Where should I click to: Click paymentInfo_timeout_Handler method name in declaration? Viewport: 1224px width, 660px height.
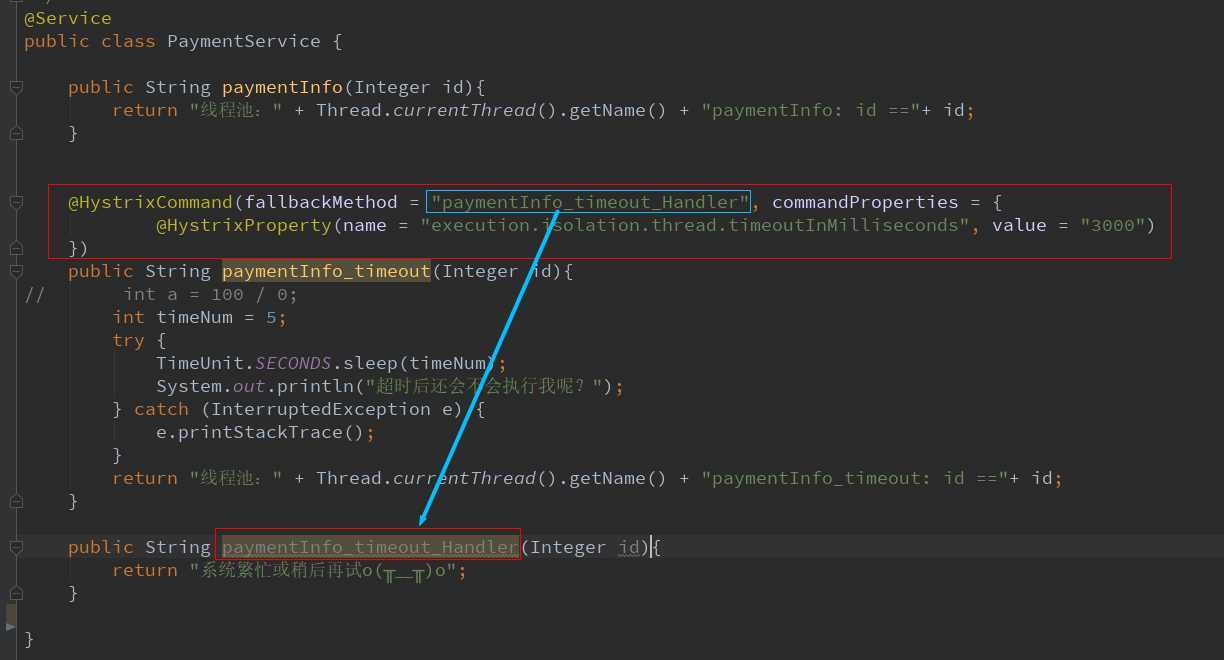pos(370,547)
